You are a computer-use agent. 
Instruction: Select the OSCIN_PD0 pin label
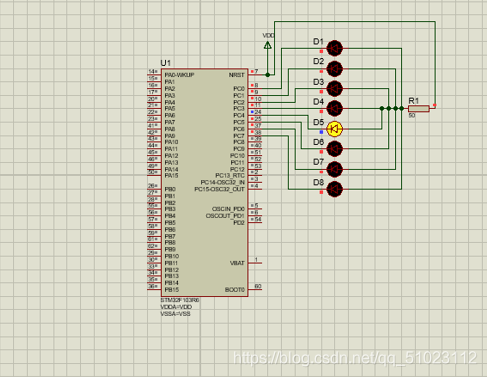coord(228,209)
